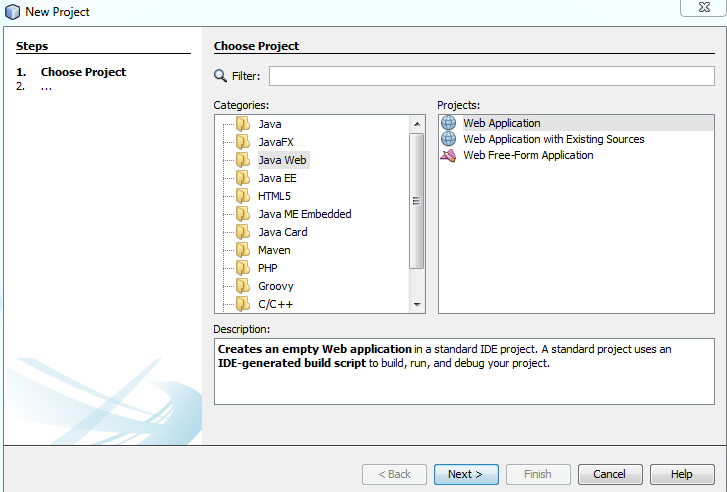Cancel the New Project wizard
The width and height of the screenshot is (727, 492).
[609, 474]
